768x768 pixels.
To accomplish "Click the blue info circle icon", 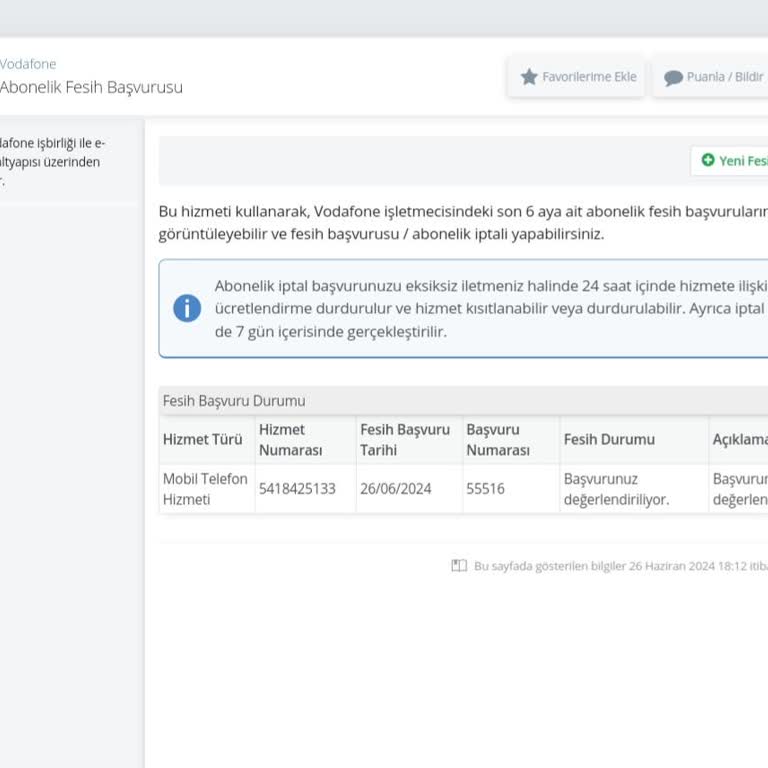I will [x=187, y=308].
